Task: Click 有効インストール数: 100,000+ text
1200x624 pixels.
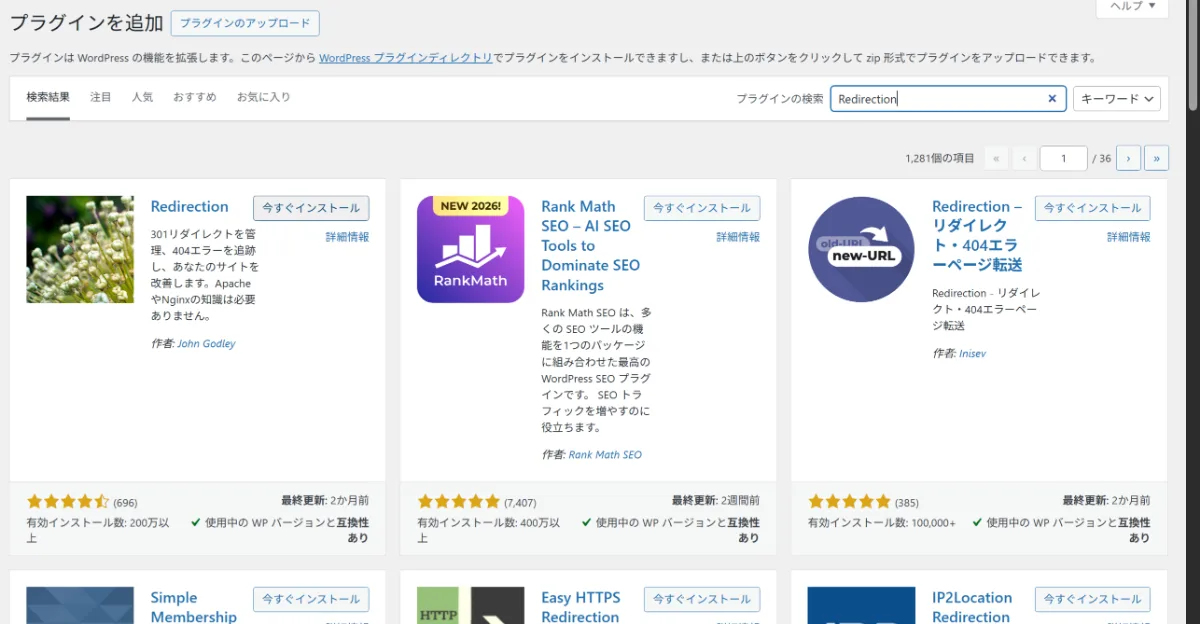Action: pos(882,523)
